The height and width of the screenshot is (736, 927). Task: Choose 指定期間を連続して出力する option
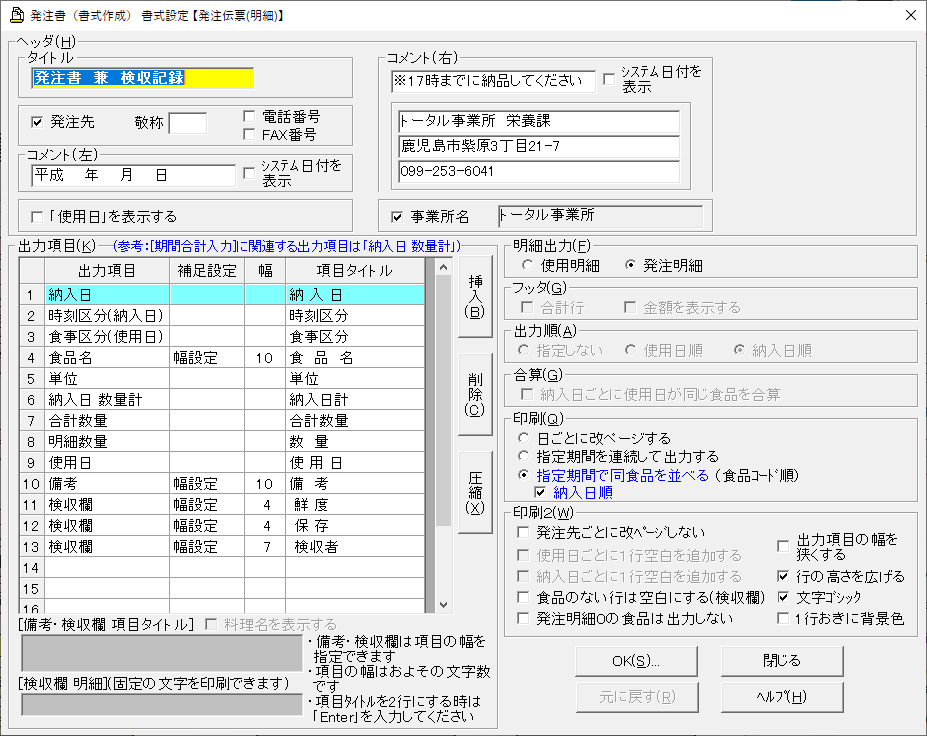[x=523, y=456]
